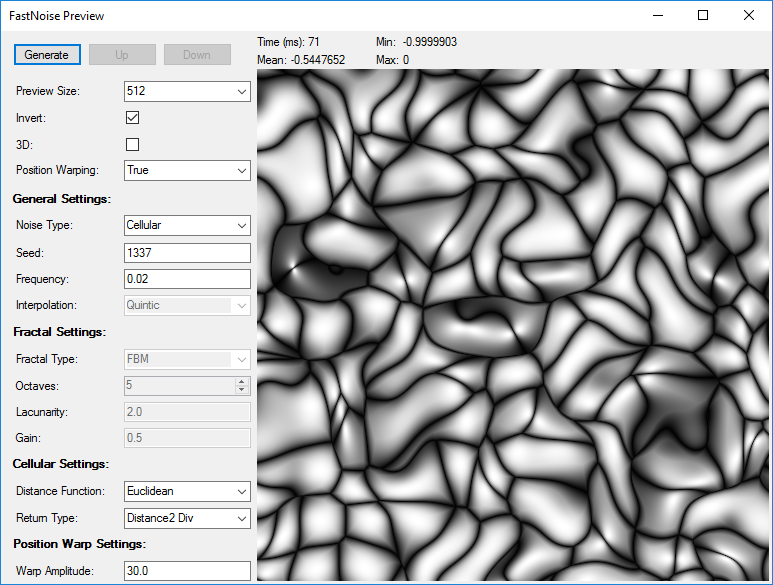Image resolution: width=773 pixels, height=585 pixels.
Task: Click the cellular noise preview image
Action: coord(513,325)
